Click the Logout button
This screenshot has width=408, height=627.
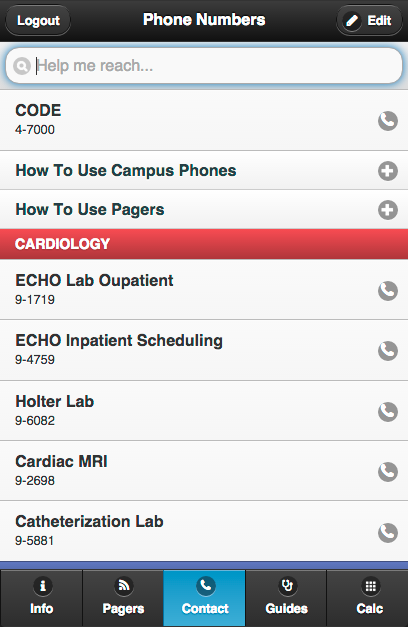click(x=38, y=20)
